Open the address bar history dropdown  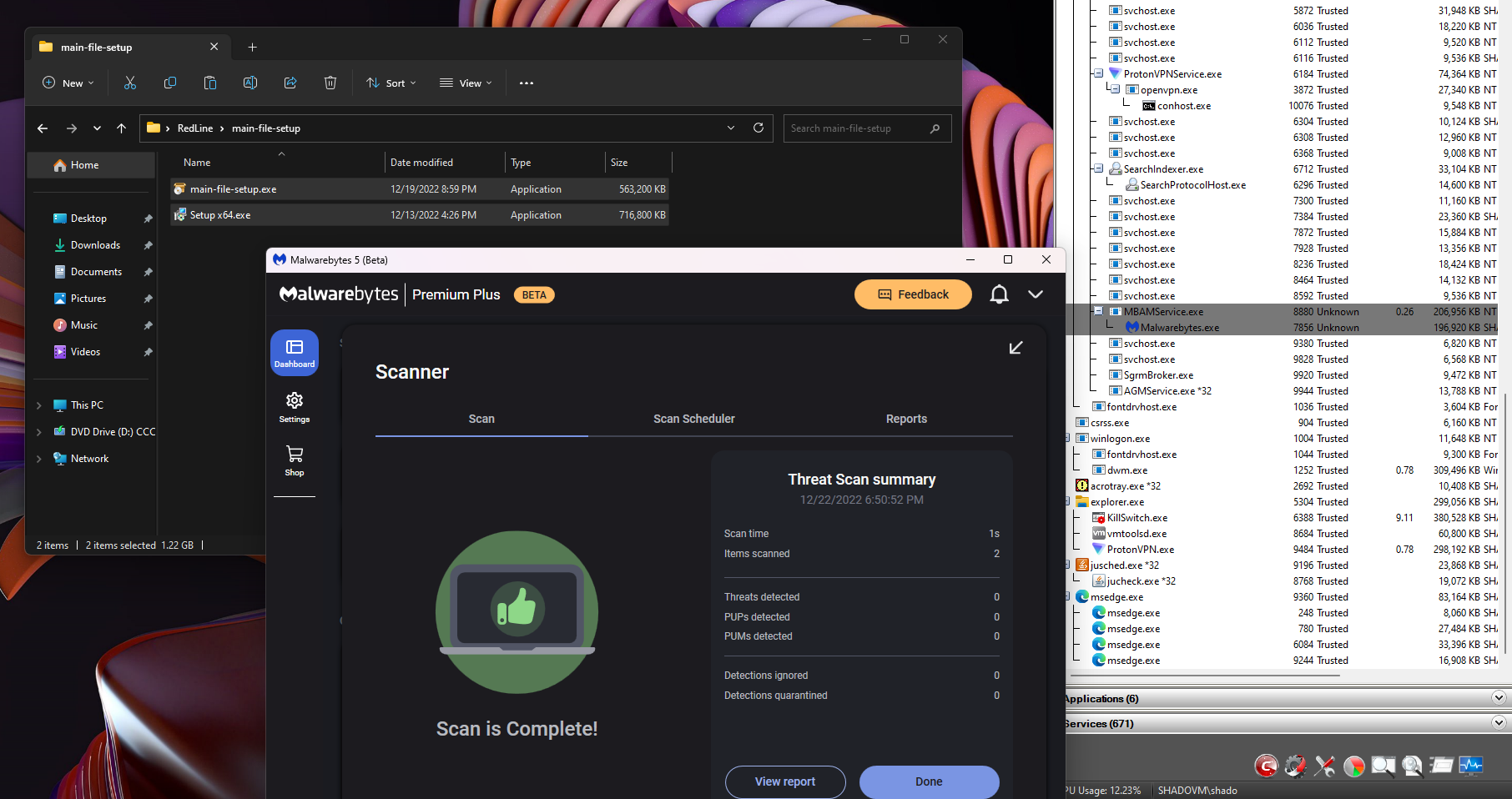click(731, 128)
